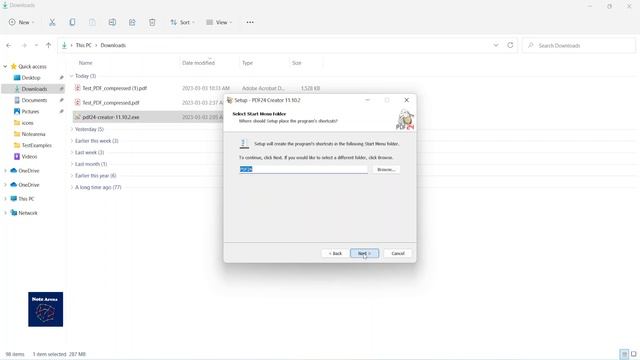Screen dimensions: 640x360
Task: Go back with the Explorer back arrow
Action: click(x=9, y=45)
